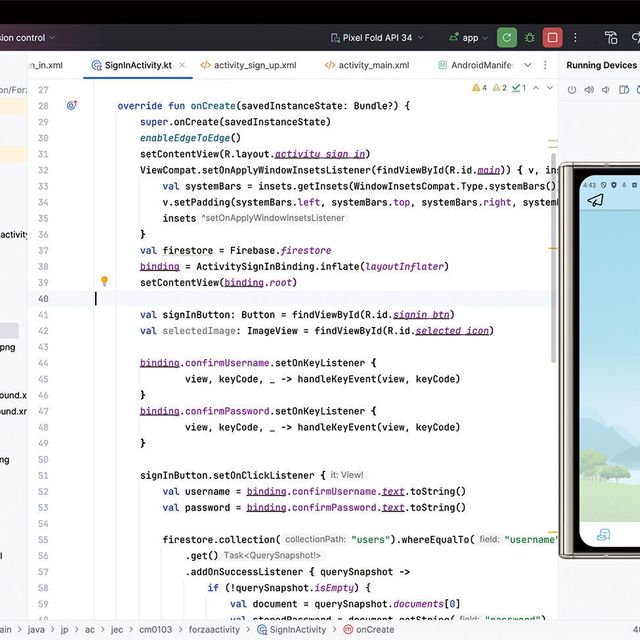640x640 pixels.
Task: Click the override gutter icon on line 28
Action: (x=72, y=105)
